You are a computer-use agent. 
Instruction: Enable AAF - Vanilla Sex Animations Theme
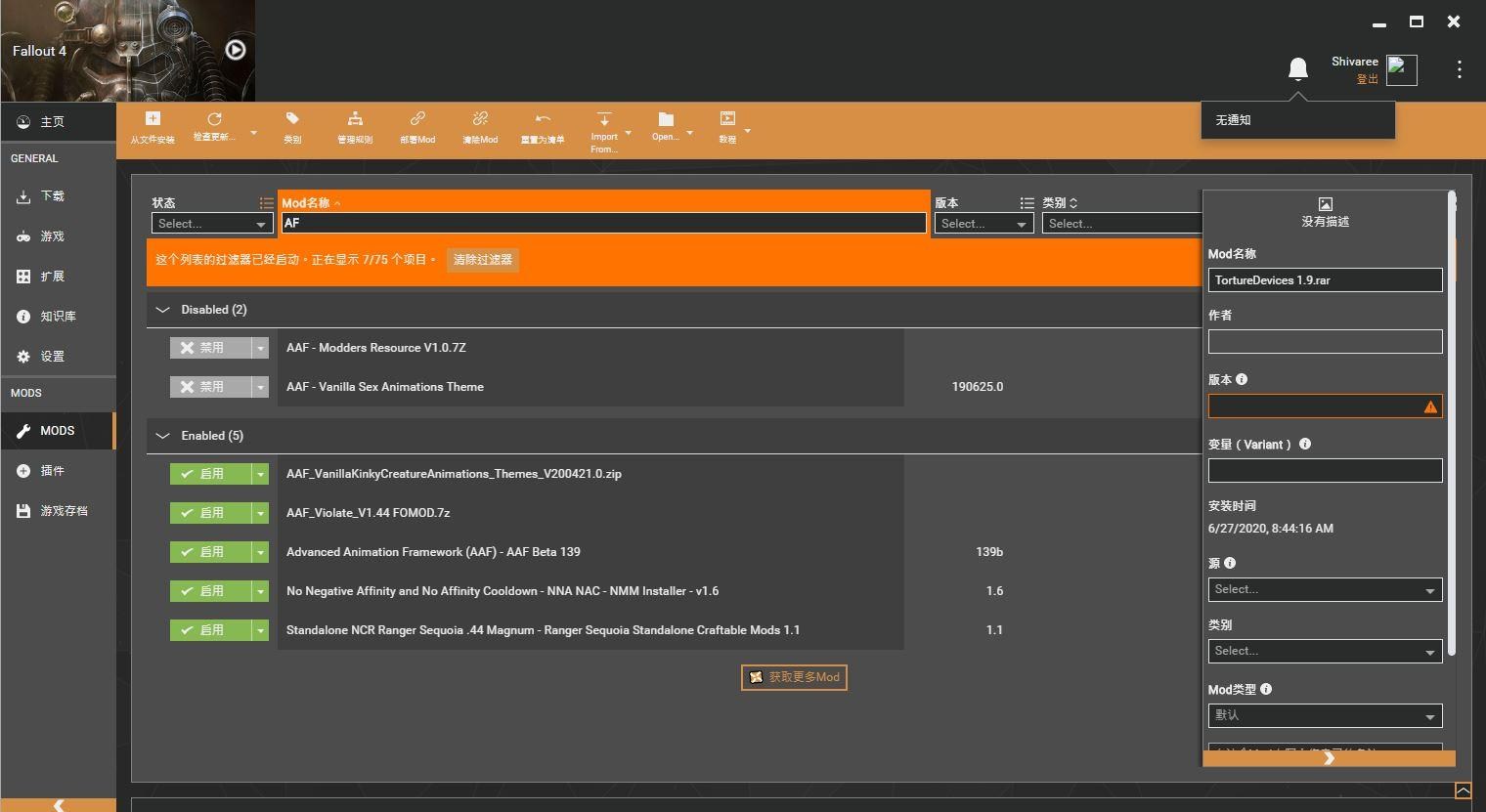(x=210, y=387)
